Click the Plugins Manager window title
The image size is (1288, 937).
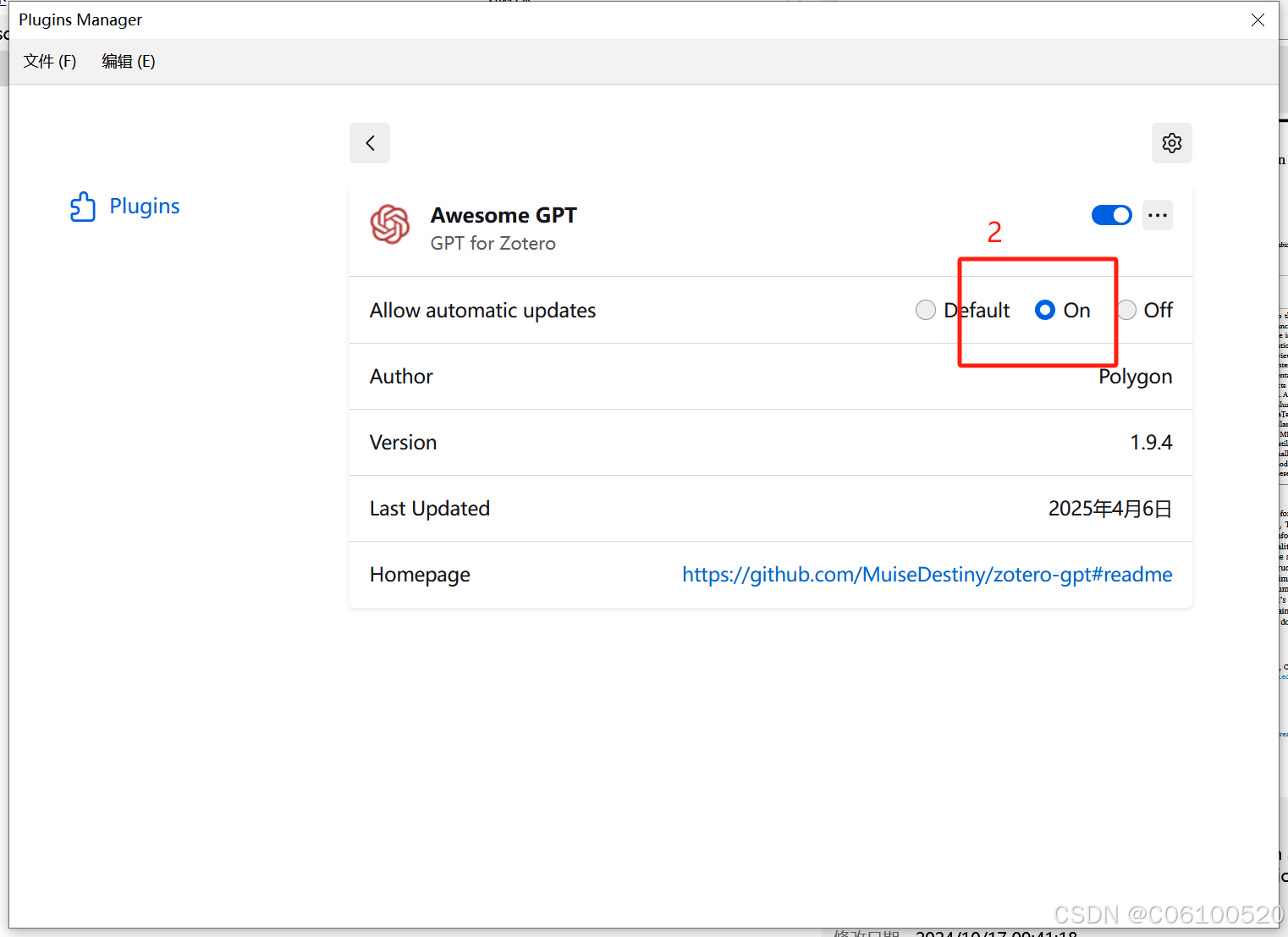pyautogui.click(x=80, y=19)
